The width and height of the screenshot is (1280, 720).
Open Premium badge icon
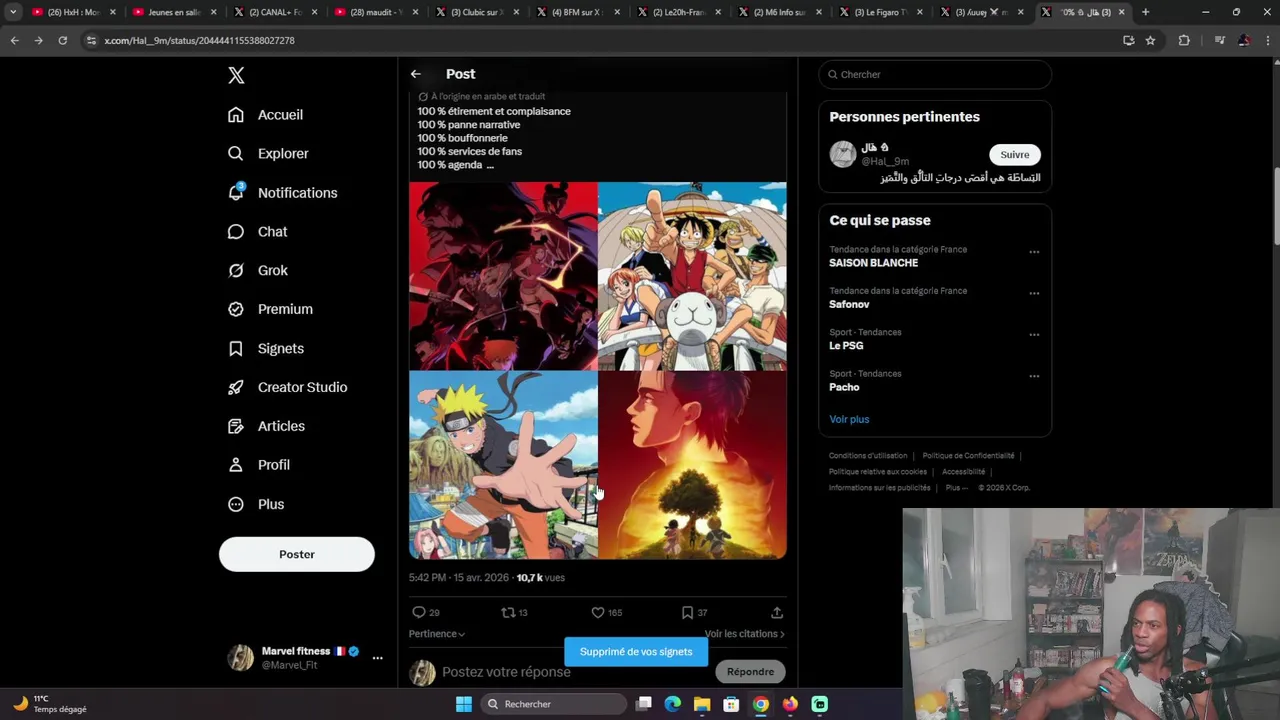click(236, 310)
